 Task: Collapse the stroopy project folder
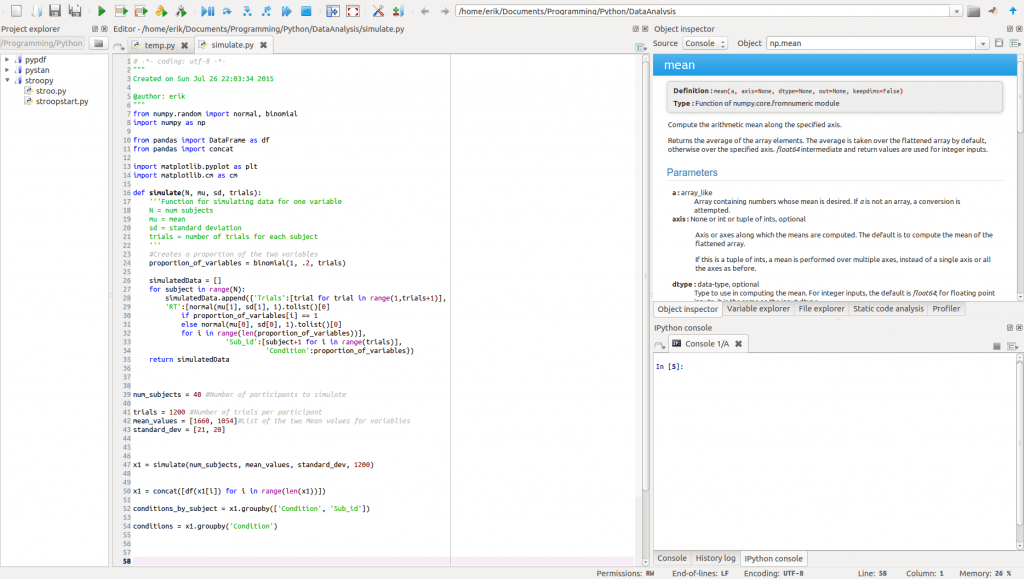point(6,81)
